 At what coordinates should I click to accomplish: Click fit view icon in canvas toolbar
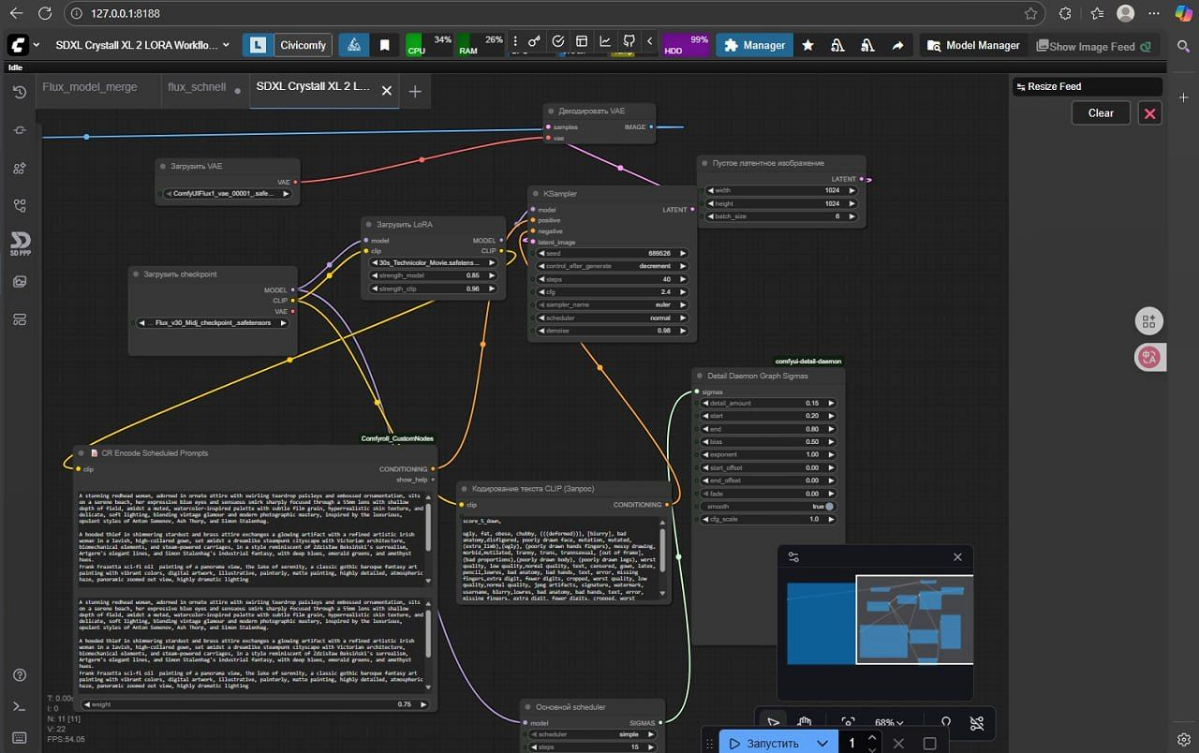(x=848, y=722)
